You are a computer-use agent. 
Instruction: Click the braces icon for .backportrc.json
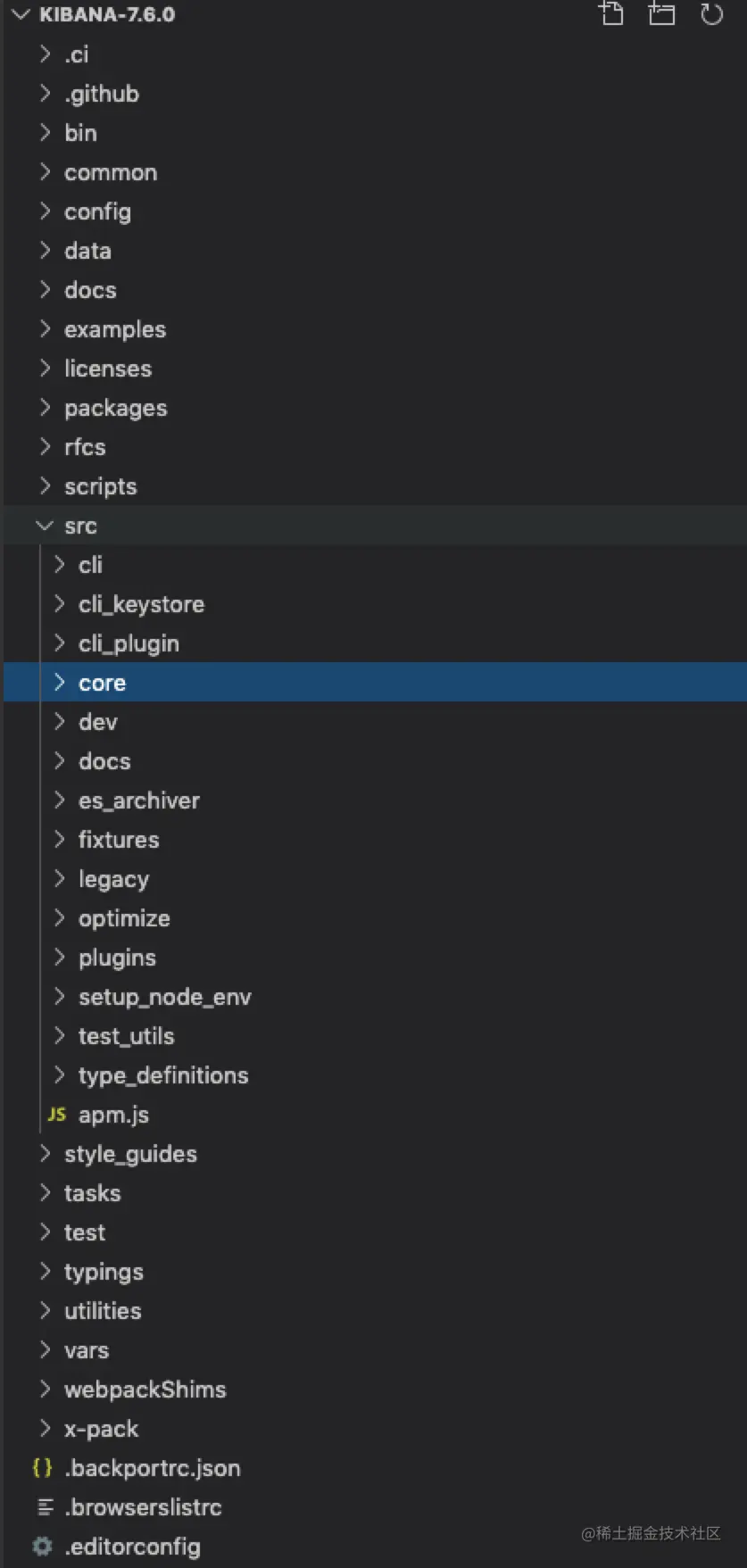point(42,1468)
